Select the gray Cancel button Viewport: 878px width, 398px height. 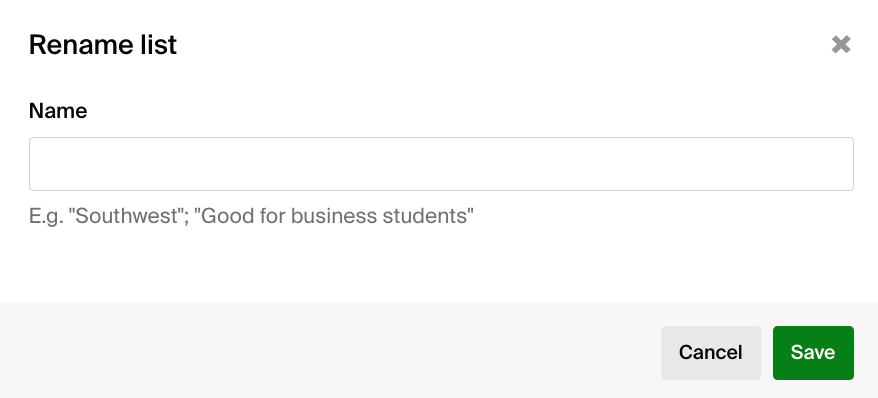coord(711,353)
